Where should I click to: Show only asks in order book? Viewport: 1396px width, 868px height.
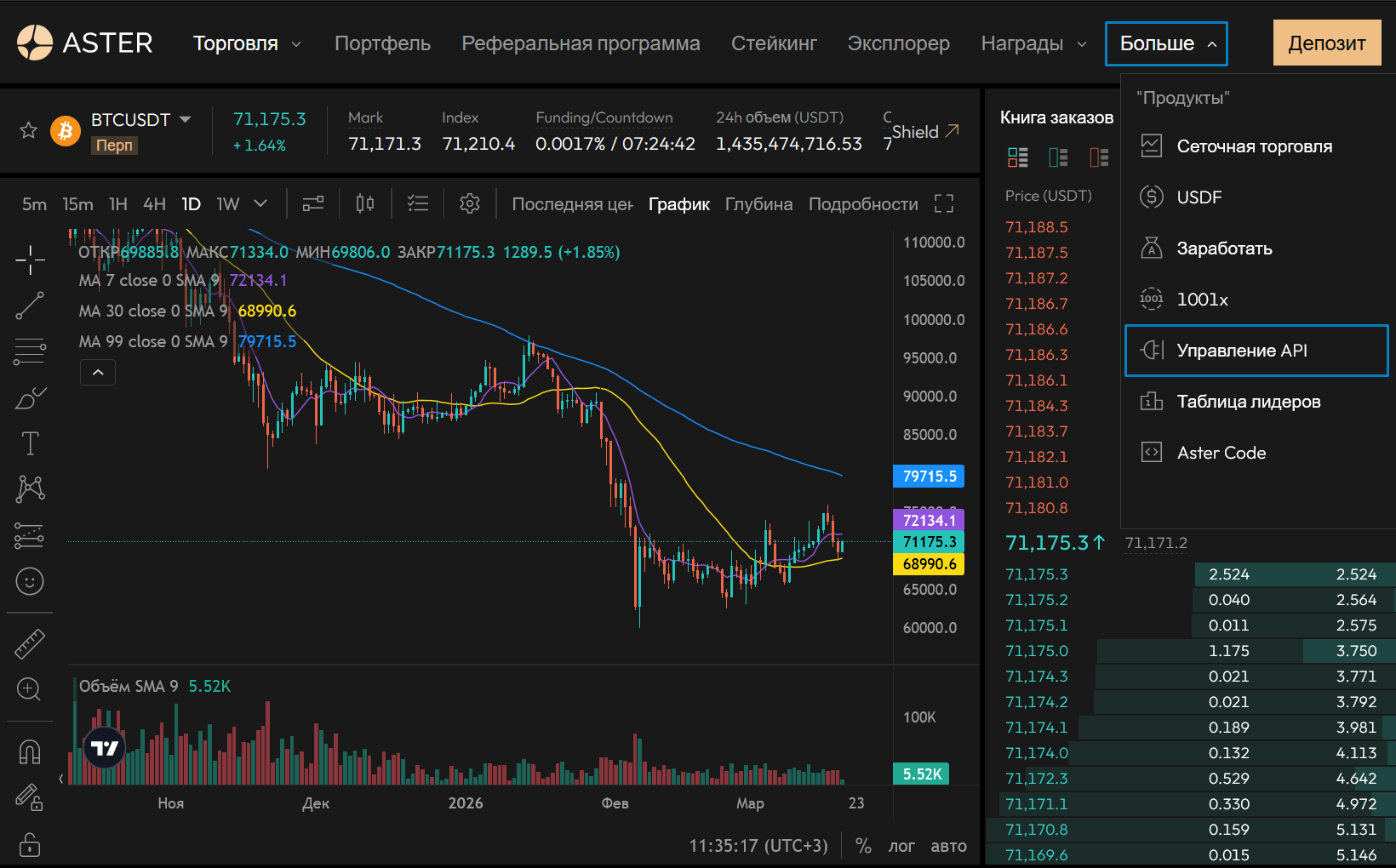pos(1099,157)
